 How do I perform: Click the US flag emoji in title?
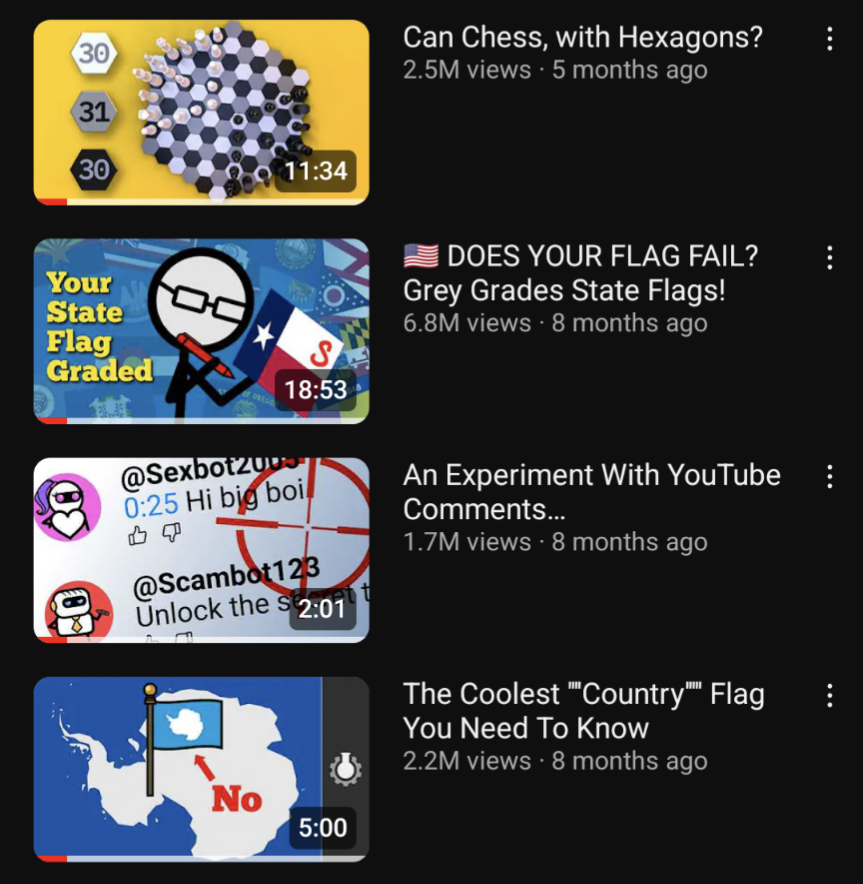click(x=421, y=256)
